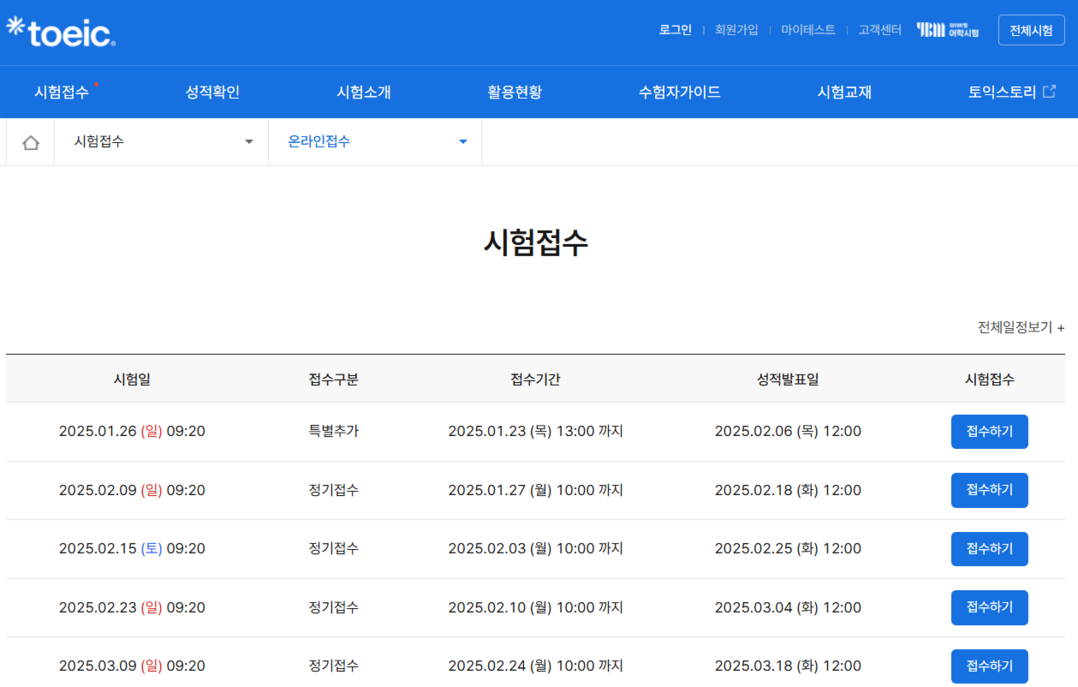Click the TOEIC logo

pos(61,32)
